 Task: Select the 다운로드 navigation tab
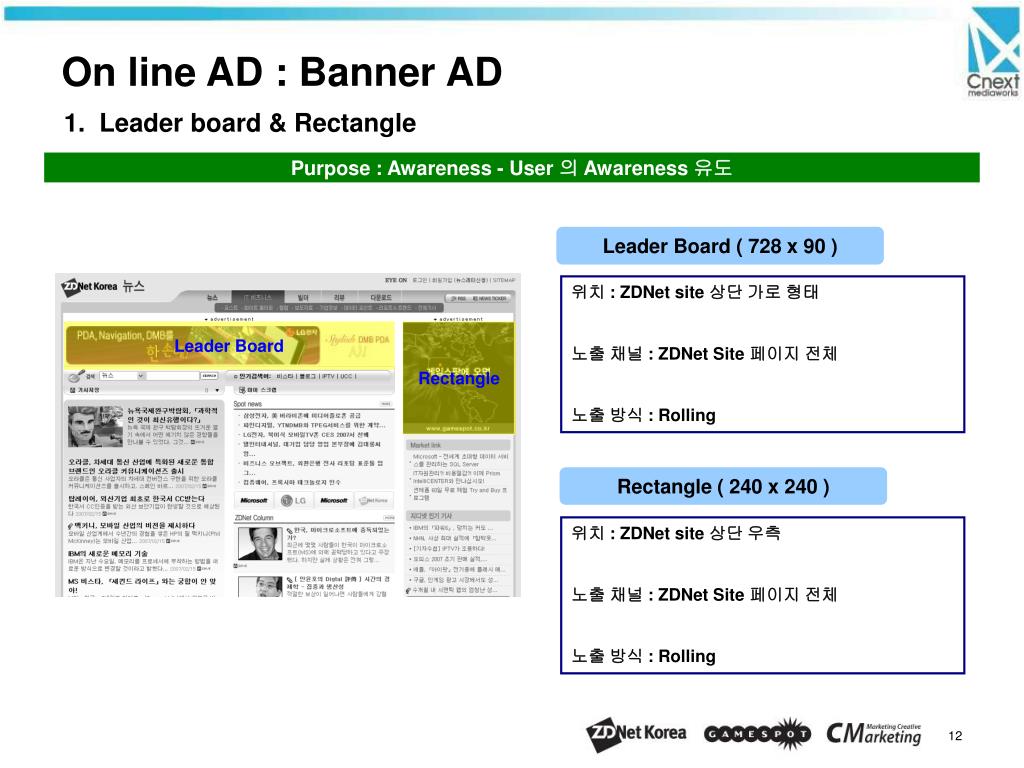[381, 297]
